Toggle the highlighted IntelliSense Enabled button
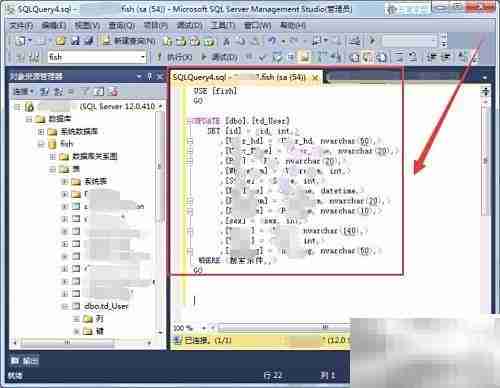This screenshot has width=500, height=388. coord(304,57)
